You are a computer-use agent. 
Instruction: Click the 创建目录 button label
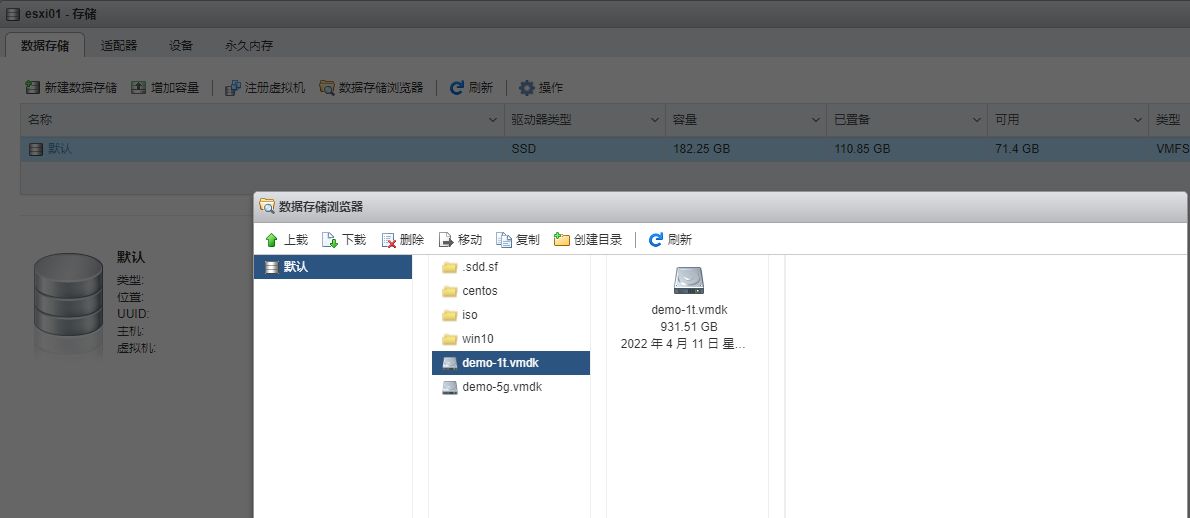click(598, 240)
